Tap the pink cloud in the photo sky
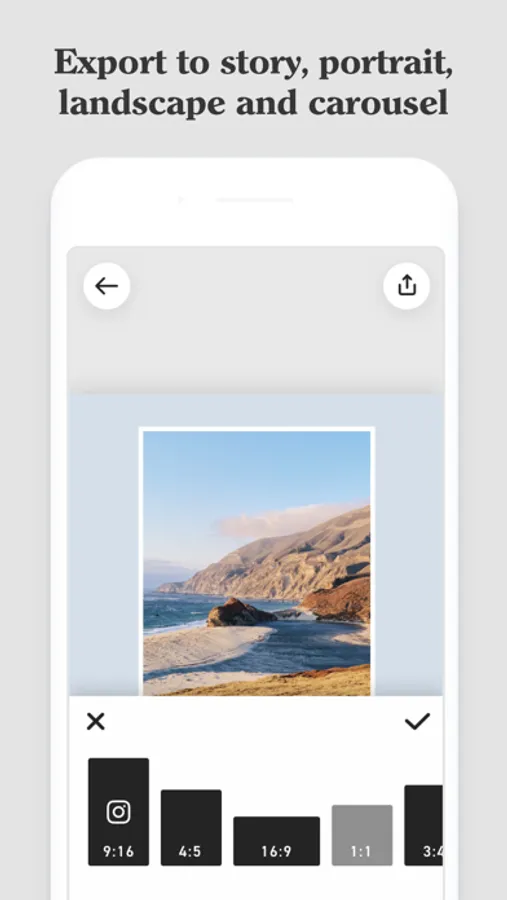This screenshot has height=900, width=507. tap(281, 522)
